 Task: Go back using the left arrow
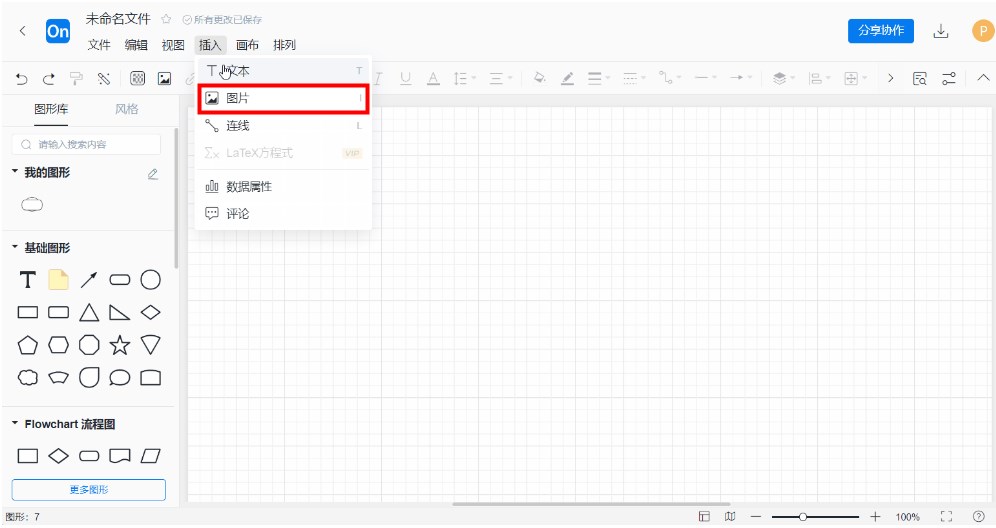(x=22, y=30)
